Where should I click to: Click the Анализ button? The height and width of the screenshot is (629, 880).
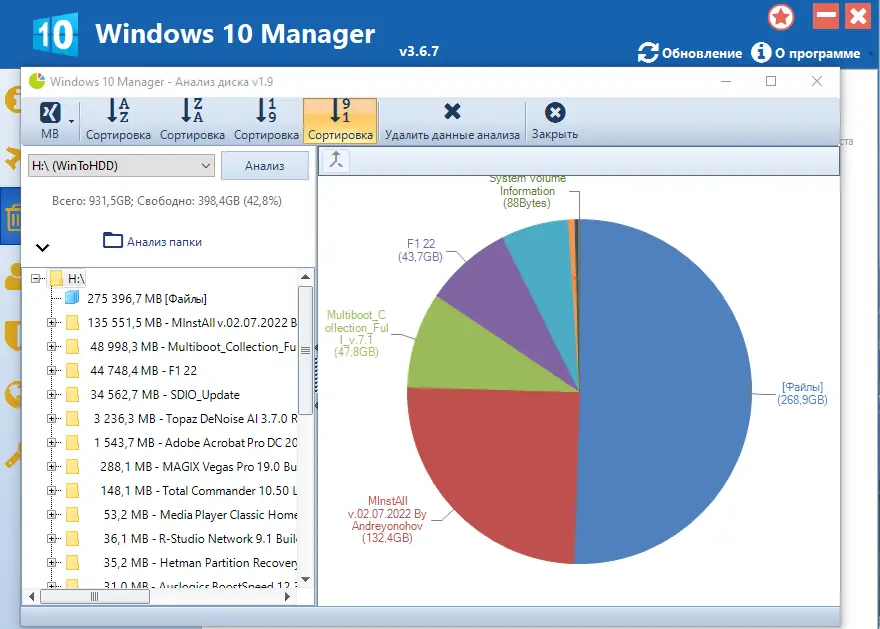(265, 166)
